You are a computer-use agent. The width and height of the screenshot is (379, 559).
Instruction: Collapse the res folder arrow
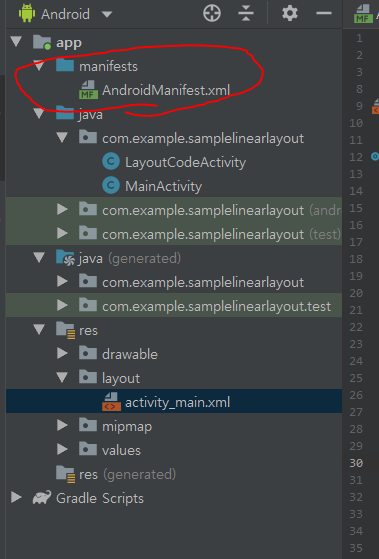39,329
